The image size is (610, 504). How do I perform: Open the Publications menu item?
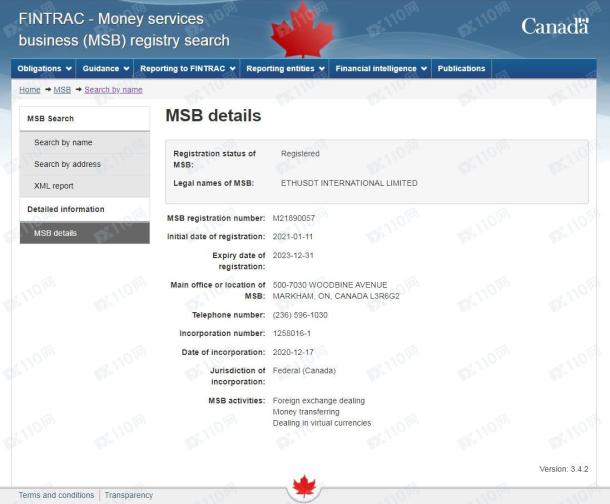click(x=461, y=68)
